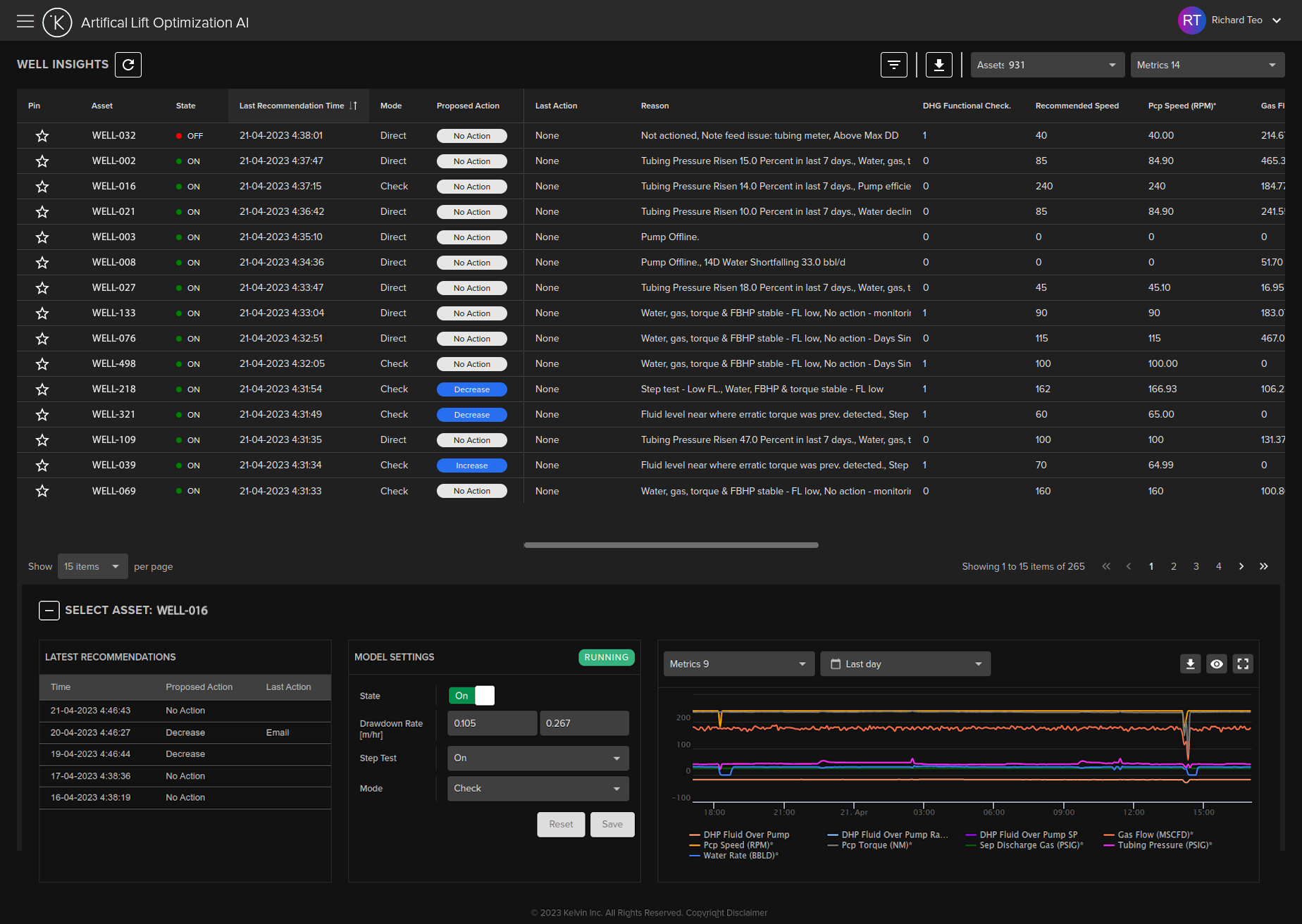This screenshot has height=924, width=1302.
Task: Toggle the eye icon above the chart
Action: tap(1217, 663)
